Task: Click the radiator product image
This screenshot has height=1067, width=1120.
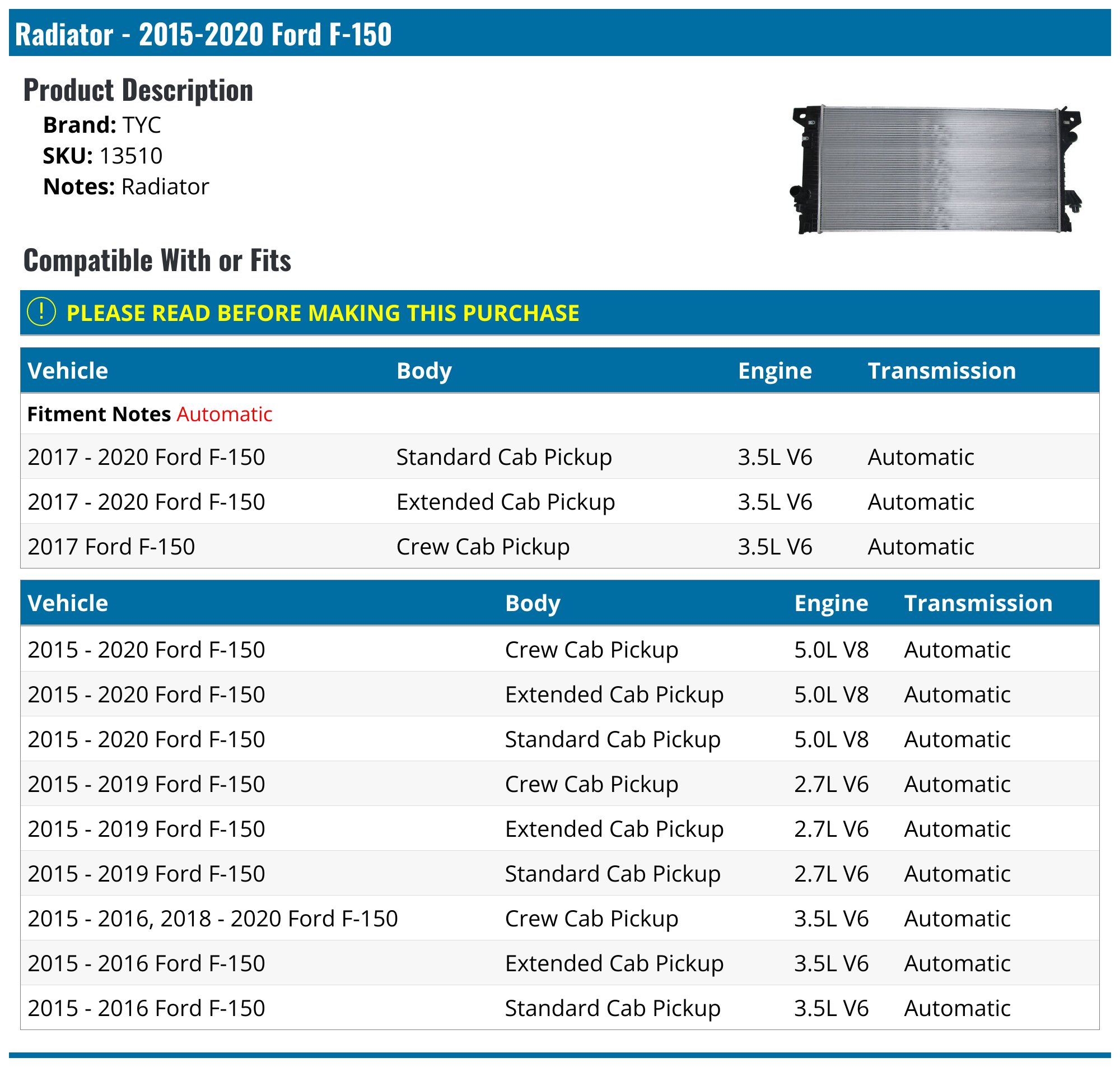Action: pos(936,169)
